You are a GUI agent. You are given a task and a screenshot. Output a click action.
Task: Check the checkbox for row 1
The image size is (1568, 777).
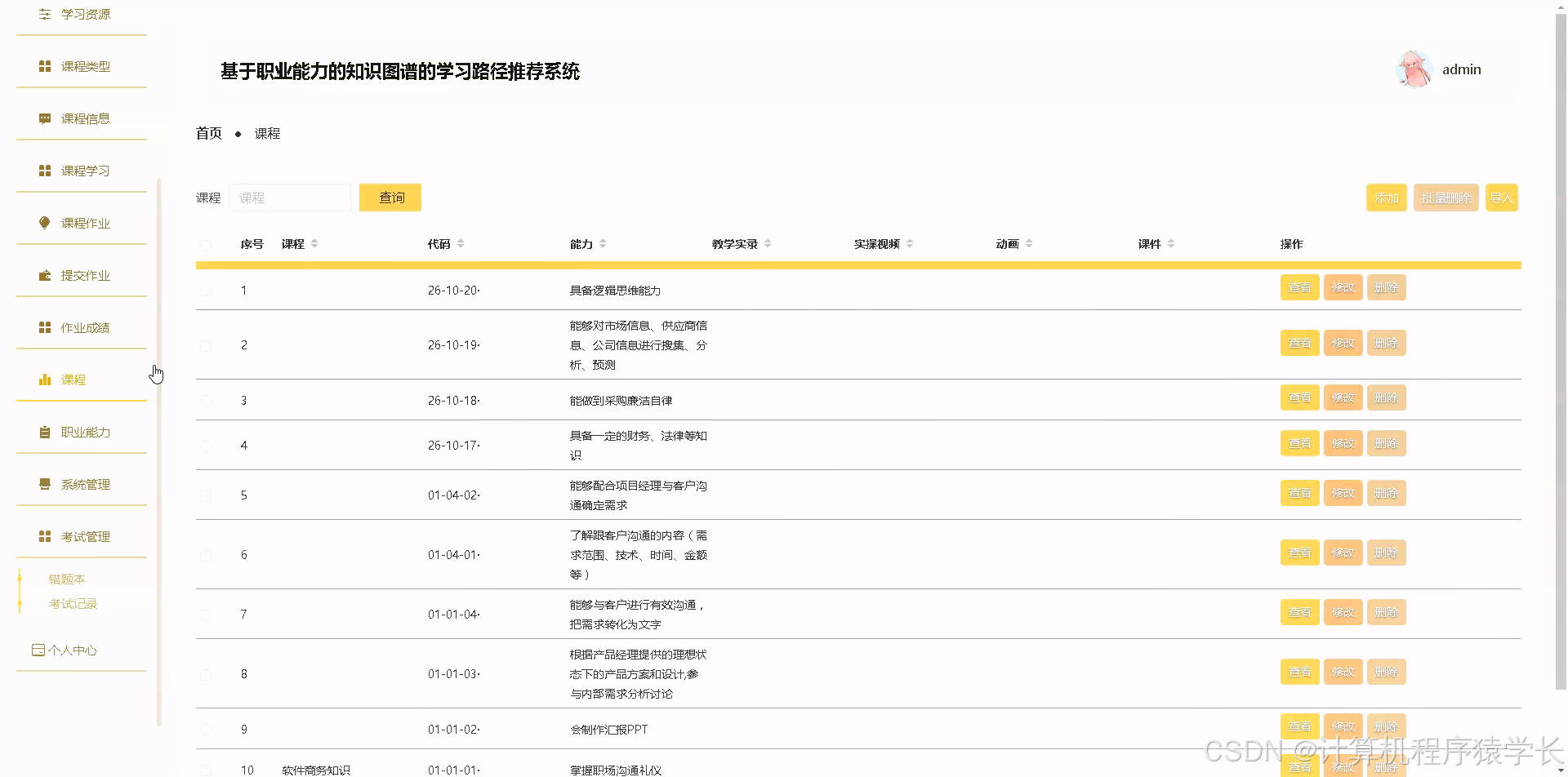click(x=206, y=290)
